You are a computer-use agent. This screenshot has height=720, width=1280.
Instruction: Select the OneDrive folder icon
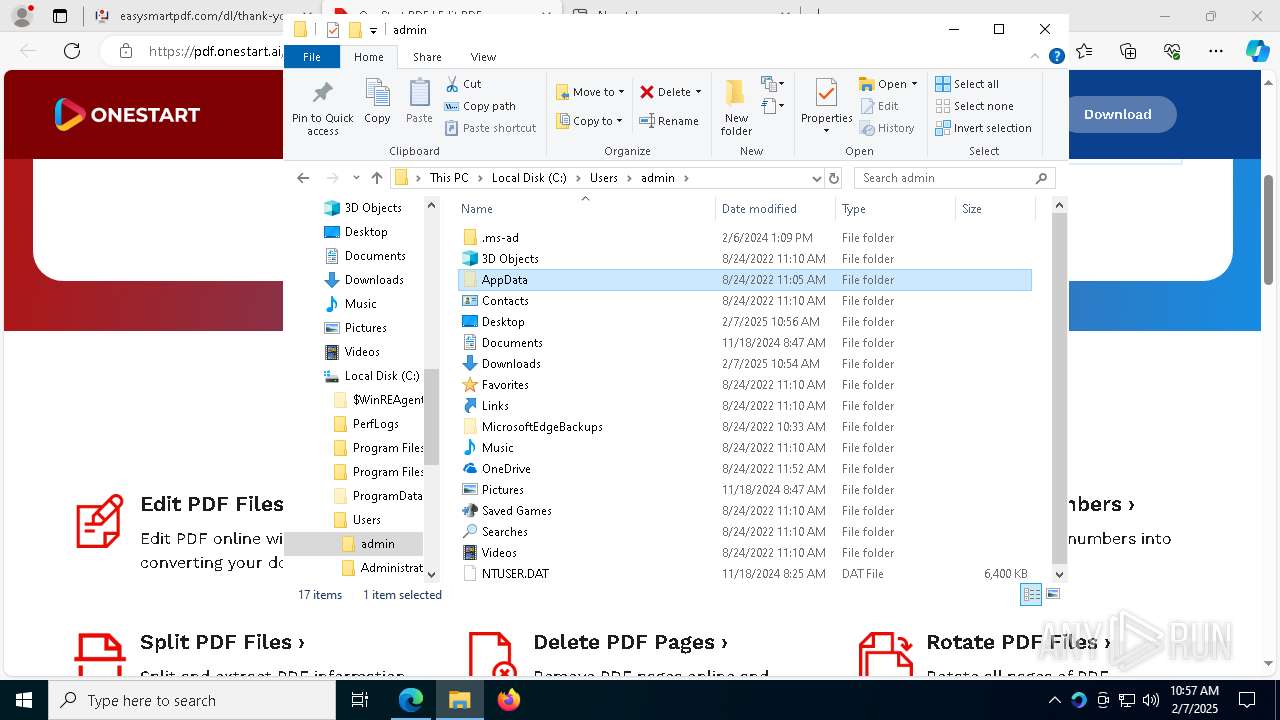(470, 469)
